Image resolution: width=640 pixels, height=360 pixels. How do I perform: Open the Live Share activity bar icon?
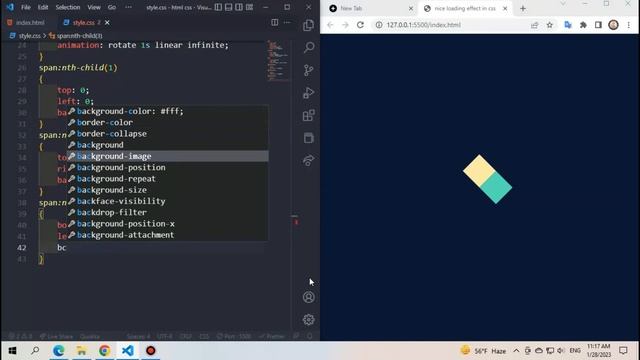pos(309,160)
